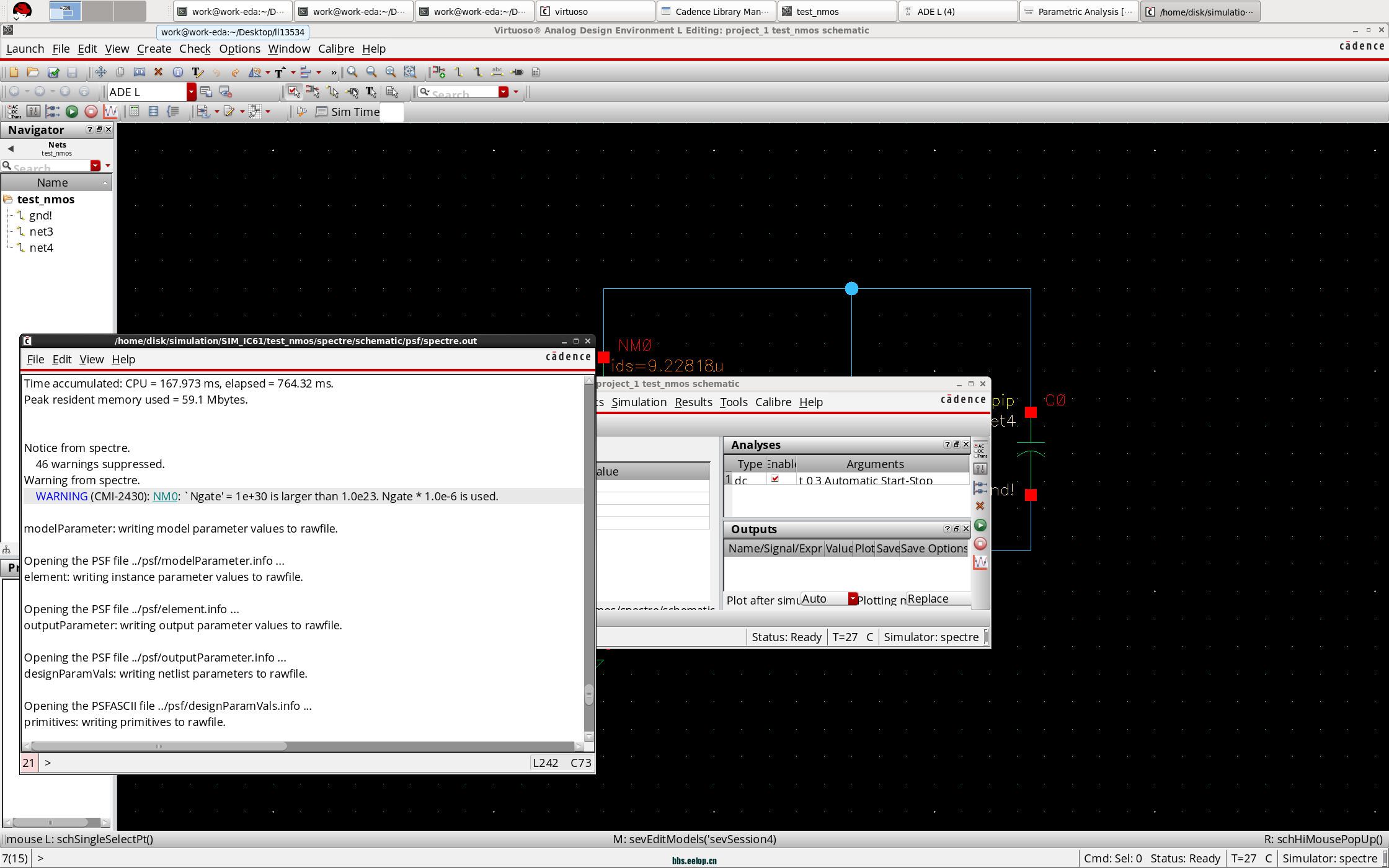Click the Delete X icon in ADE side toolbar

pyautogui.click(x=980, y=506)
